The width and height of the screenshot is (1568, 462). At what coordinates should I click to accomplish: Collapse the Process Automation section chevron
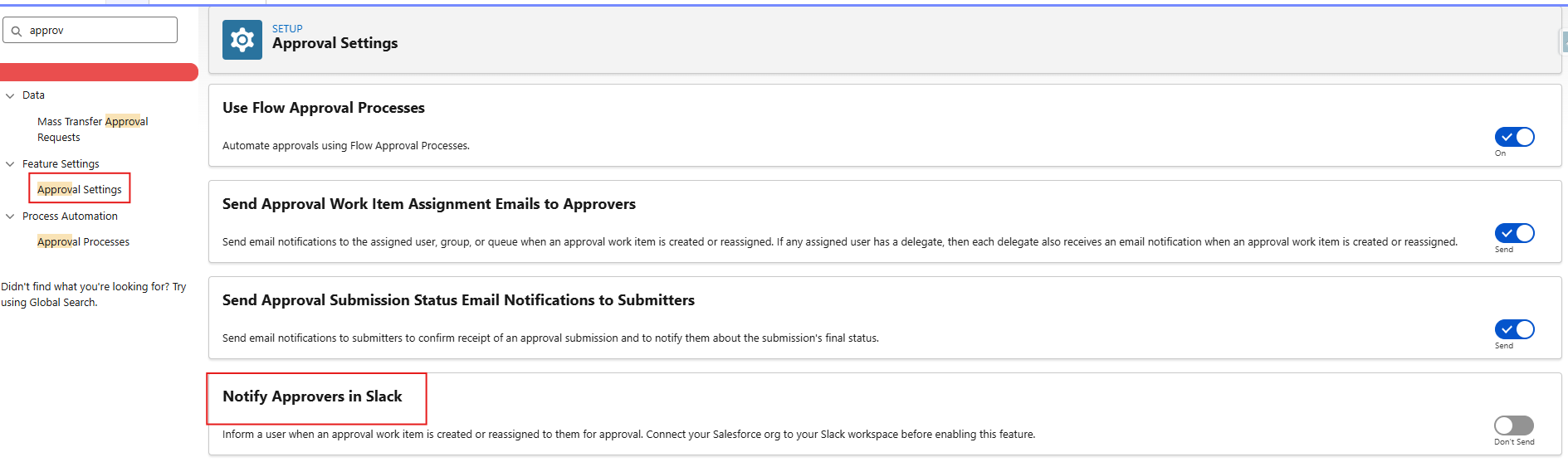click(10, 216)
